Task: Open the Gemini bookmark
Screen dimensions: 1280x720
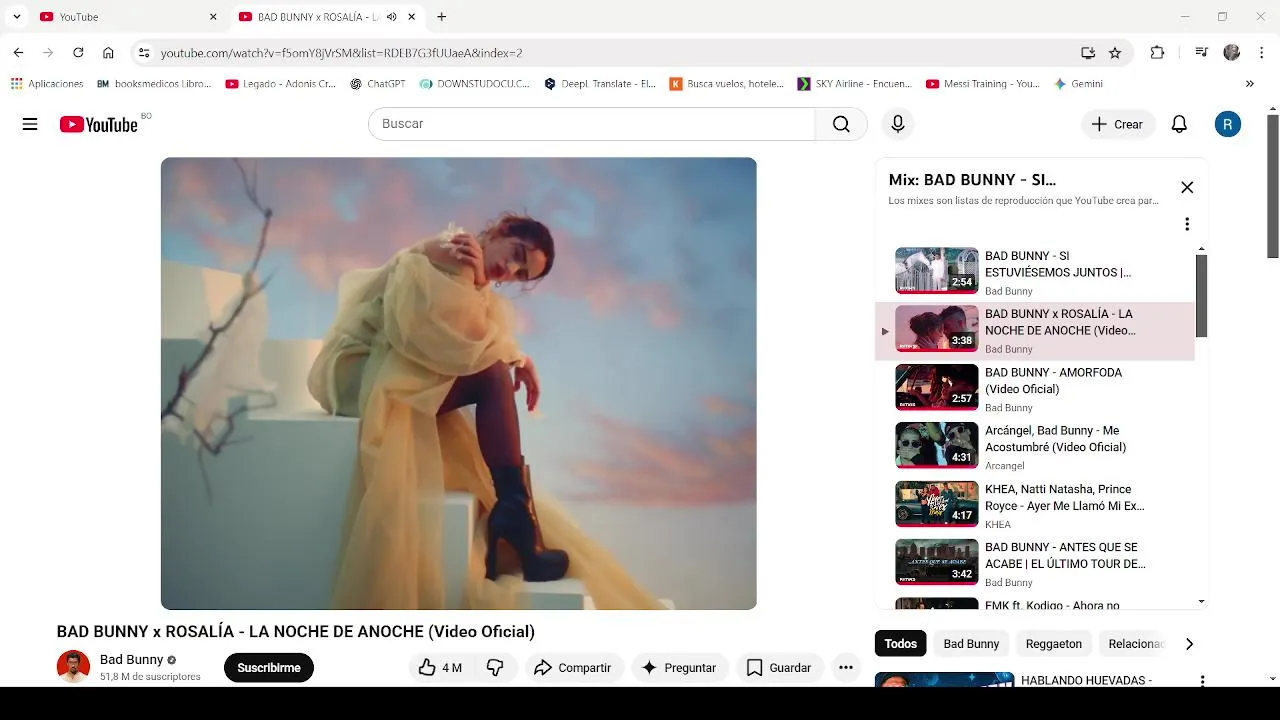Action: click(x=1078, y=84)
